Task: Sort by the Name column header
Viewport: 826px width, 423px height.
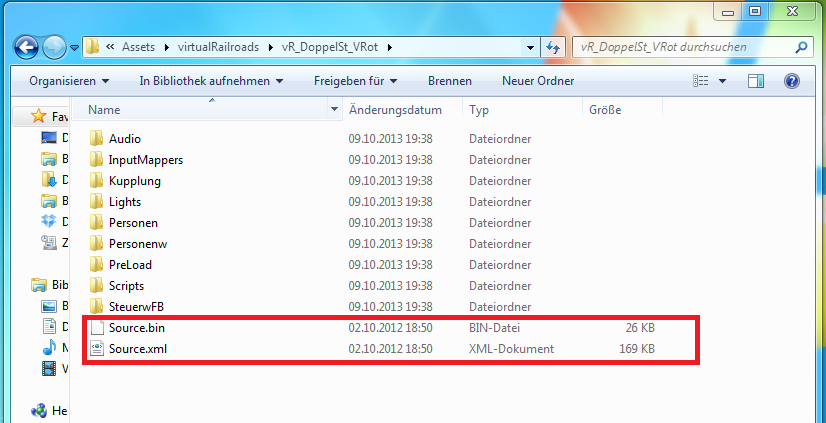Action: pyautogui.click(x=104, y=110)
